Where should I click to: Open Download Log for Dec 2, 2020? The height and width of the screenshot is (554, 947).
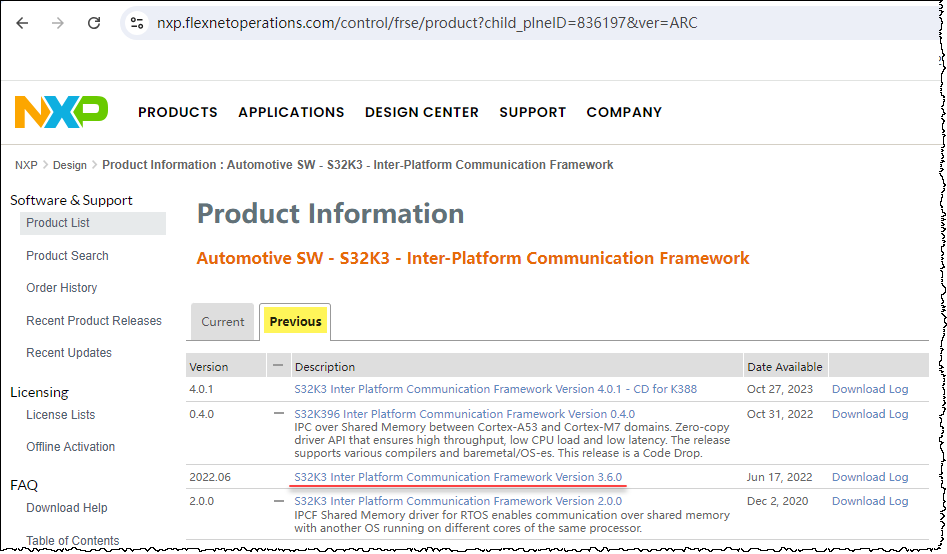[x=870, y=501]
